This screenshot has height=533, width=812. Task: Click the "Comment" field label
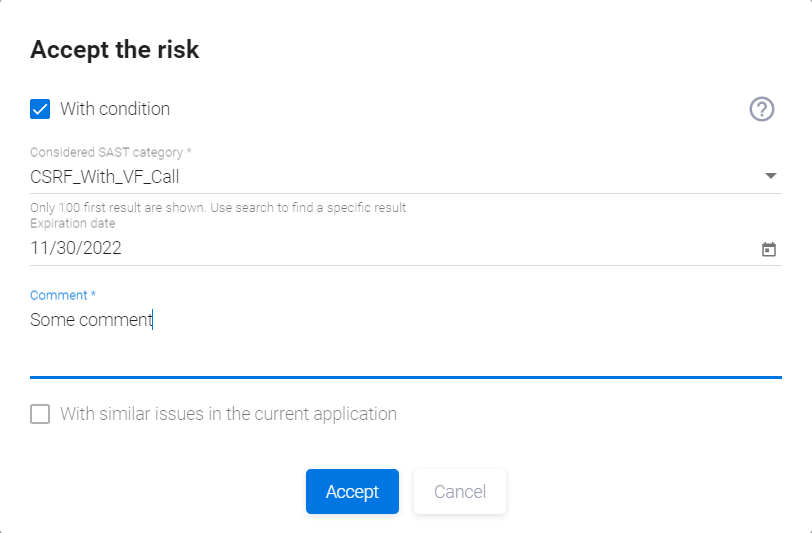62,296
